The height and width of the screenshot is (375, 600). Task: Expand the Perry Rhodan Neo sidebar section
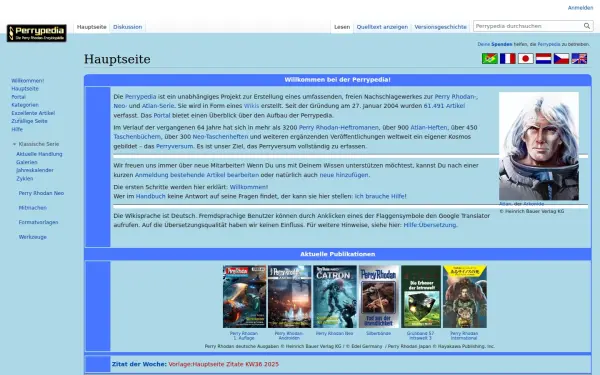41,193
